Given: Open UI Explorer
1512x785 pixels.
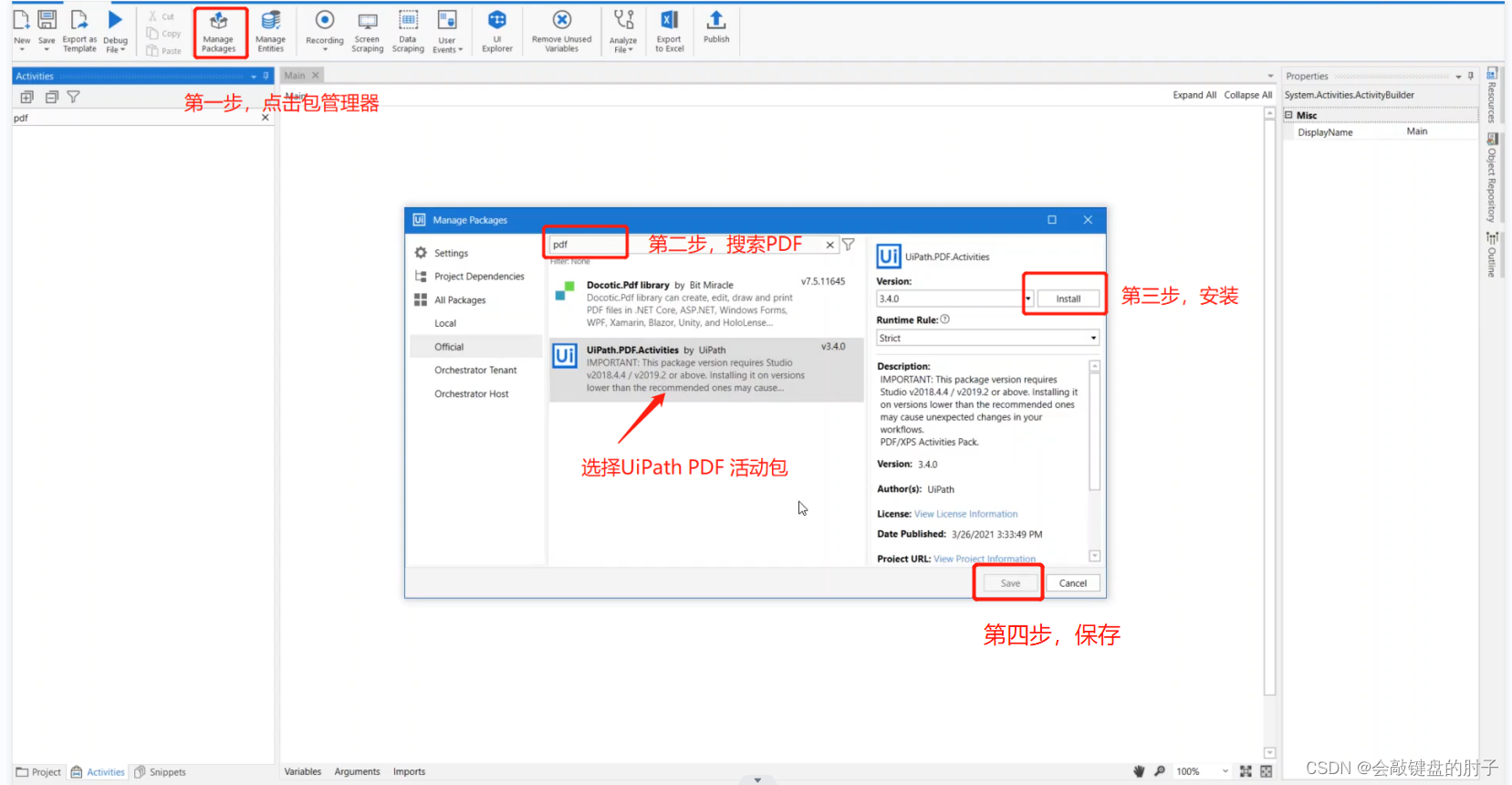Looking at the screenshot, I should pos(497,31).
